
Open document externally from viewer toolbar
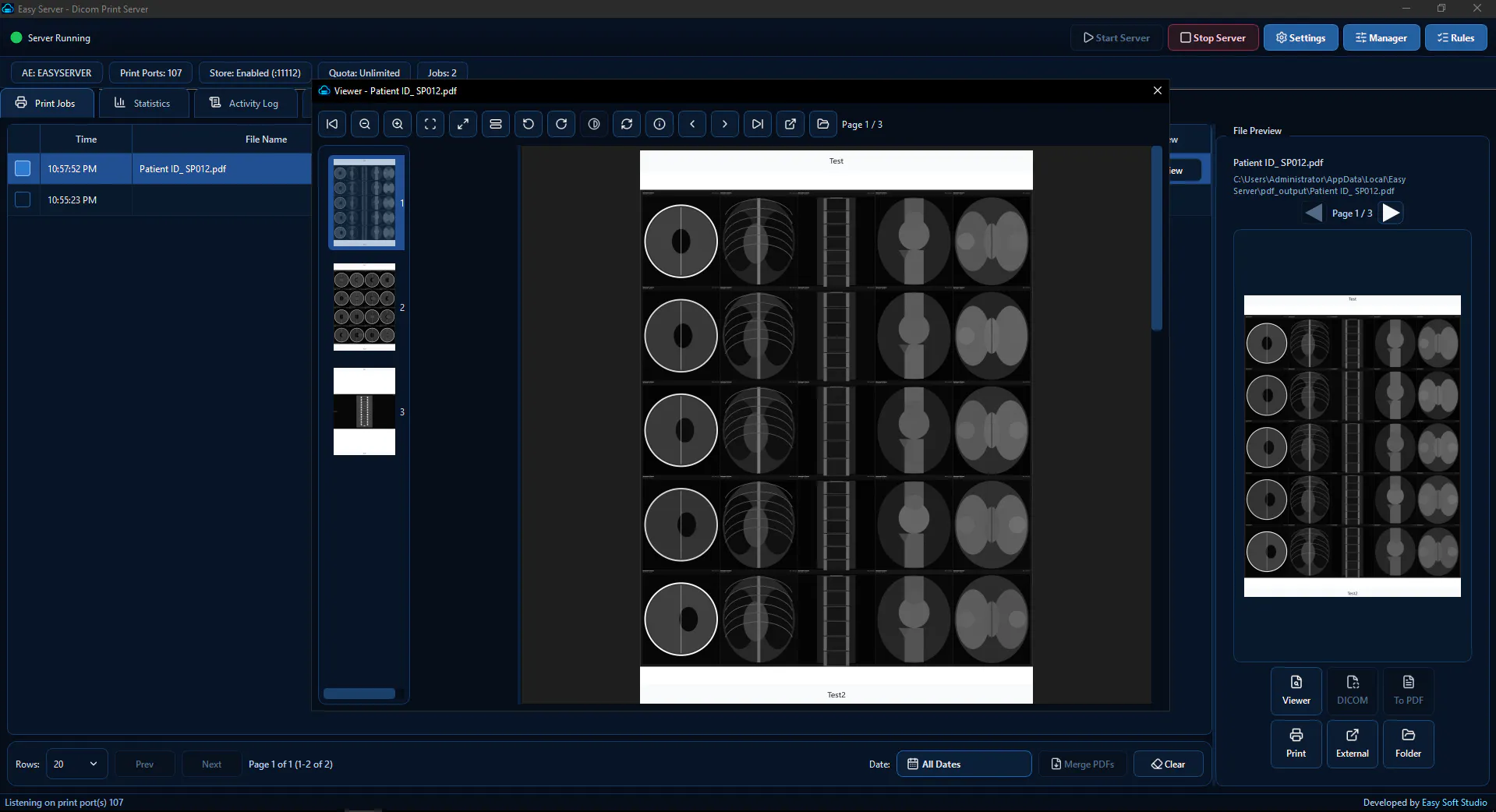point(790,124)
